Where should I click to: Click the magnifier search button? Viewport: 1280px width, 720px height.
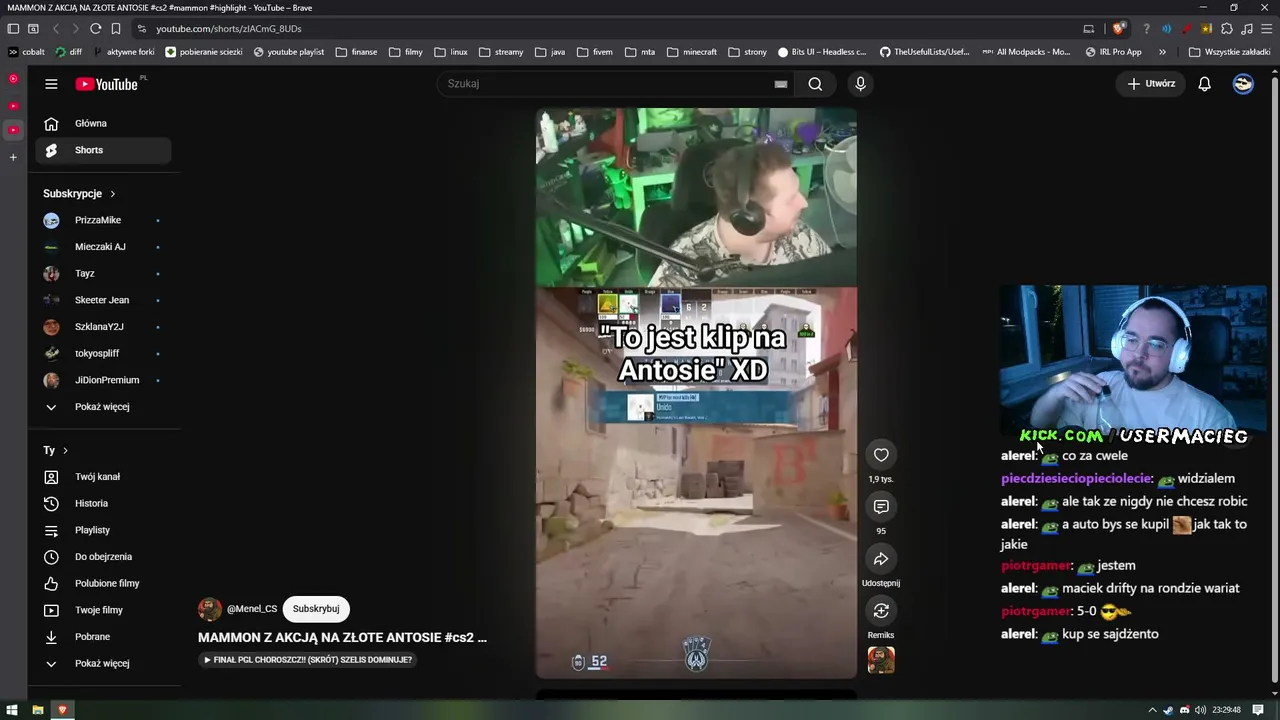pos(815,84)
